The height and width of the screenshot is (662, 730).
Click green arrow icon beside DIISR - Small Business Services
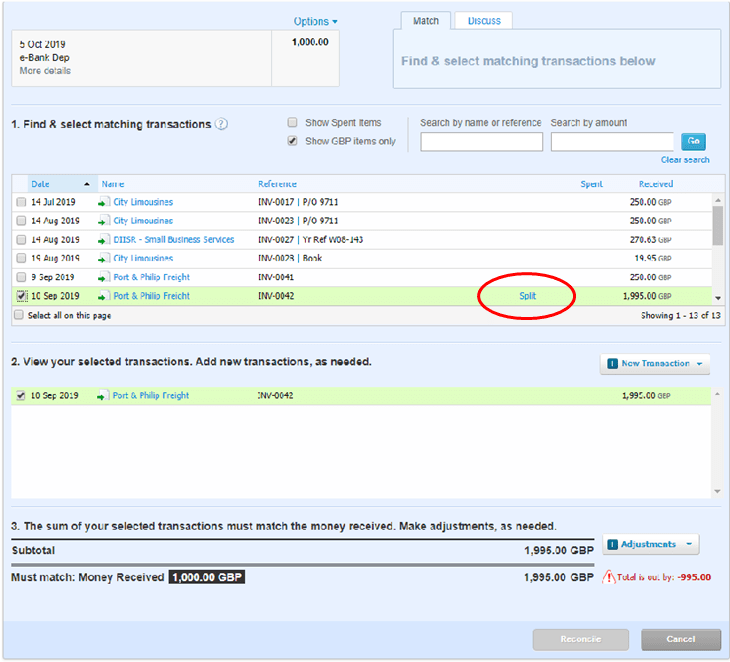click(x=103, y=240)
